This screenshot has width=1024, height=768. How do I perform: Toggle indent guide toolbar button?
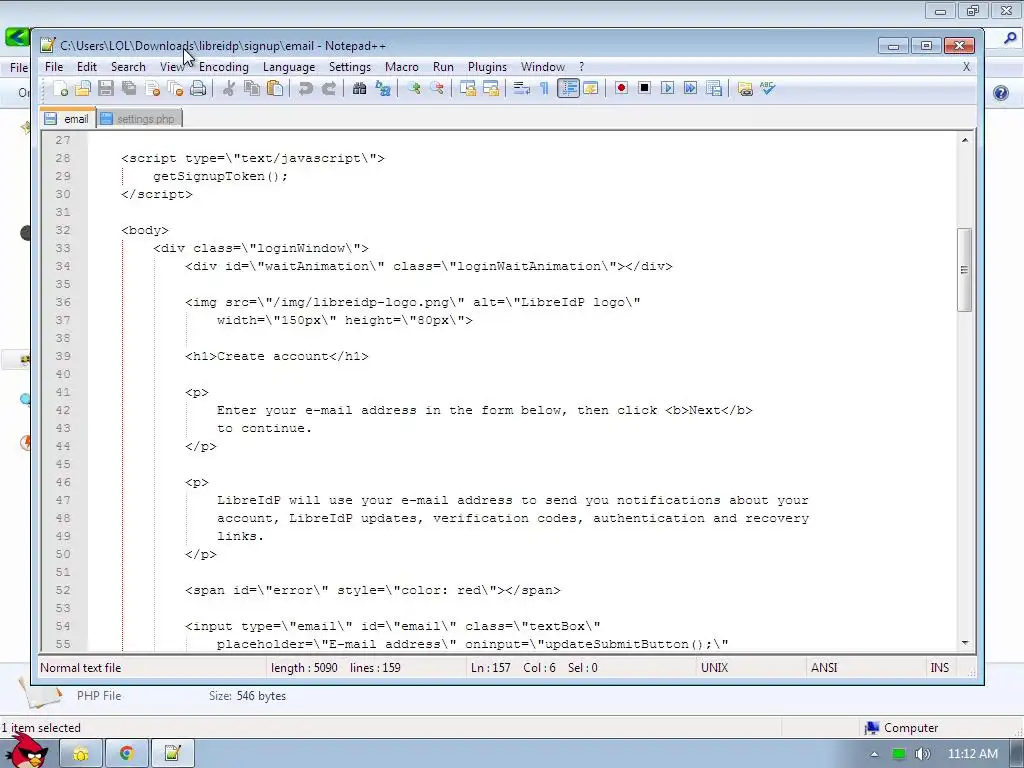(568, 89)
